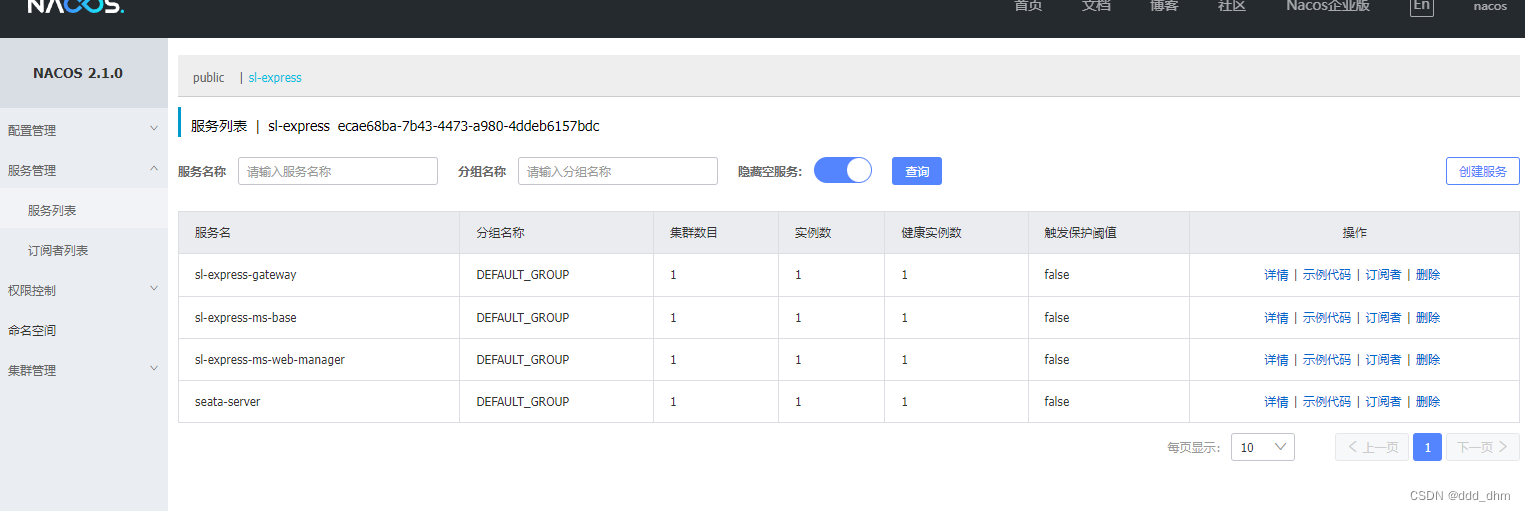The image size is (1525, 511).
Task: Expand the 配置管理 menu chevron
Action: coord(154,129)
